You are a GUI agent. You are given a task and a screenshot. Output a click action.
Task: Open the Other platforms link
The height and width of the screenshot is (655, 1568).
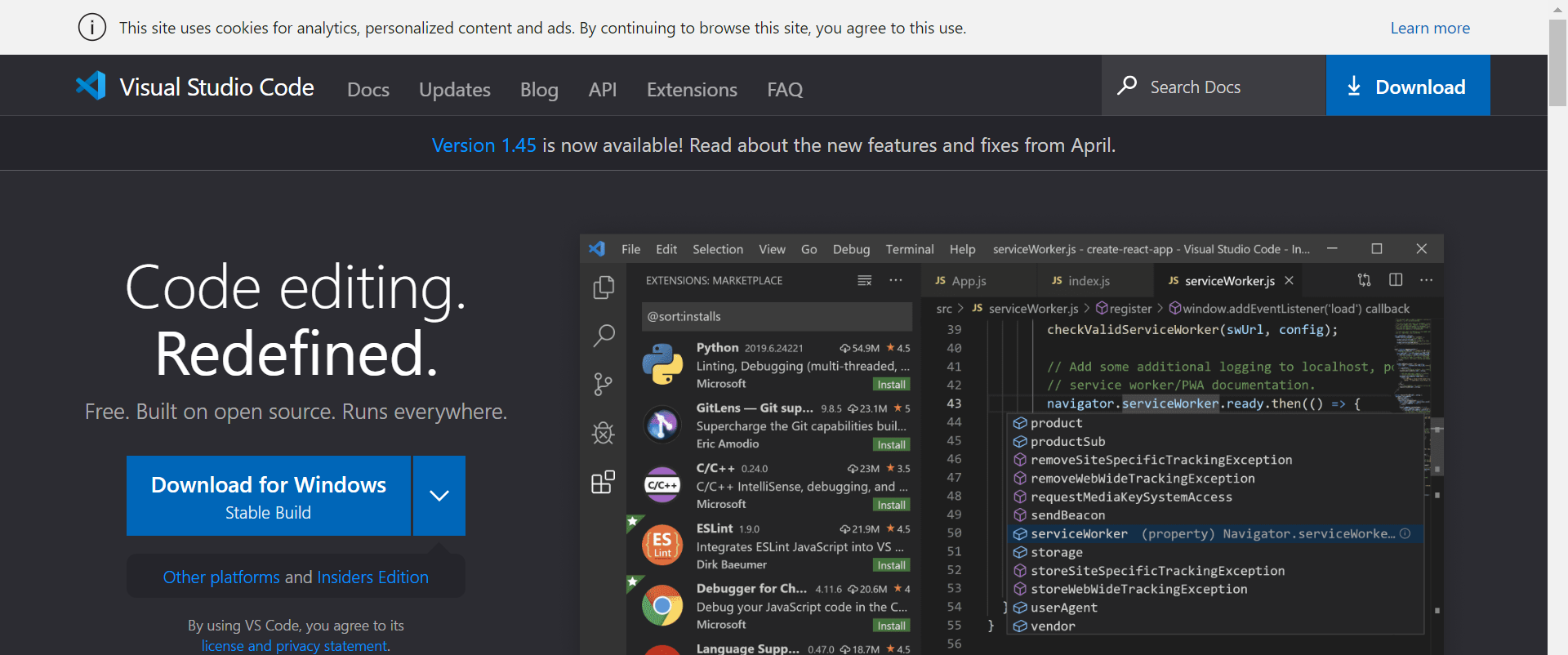coord(221,577)
